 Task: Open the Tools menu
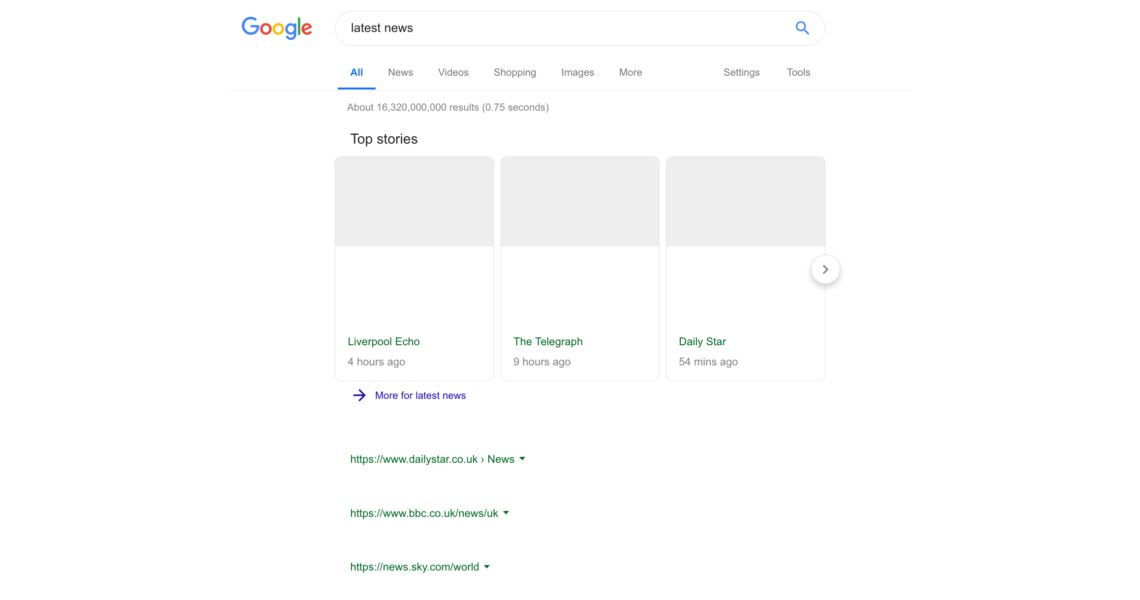798,72
